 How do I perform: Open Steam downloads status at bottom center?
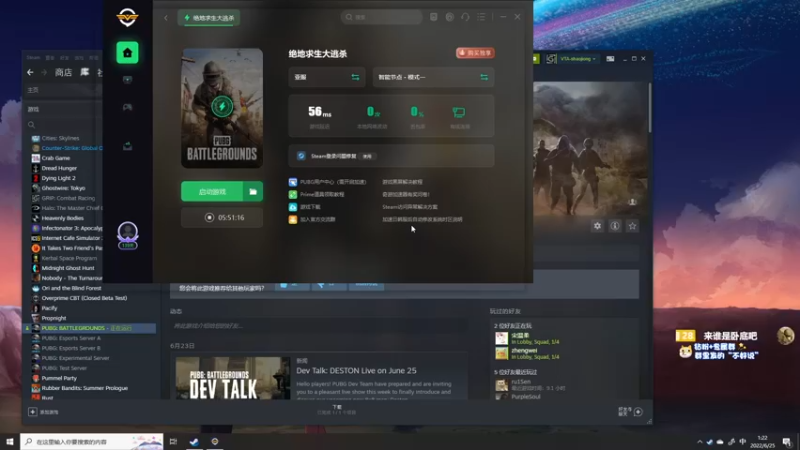(x=337, y=409)
